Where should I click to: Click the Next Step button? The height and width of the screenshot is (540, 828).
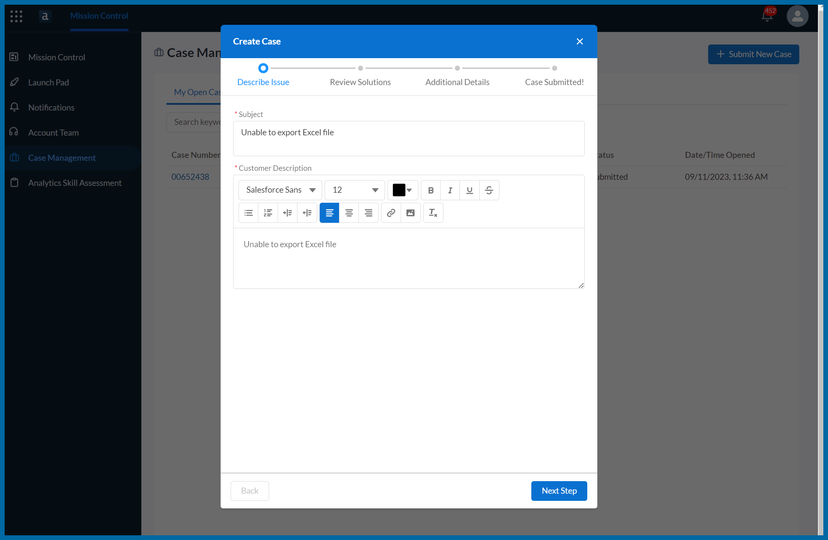coord(559,491)
